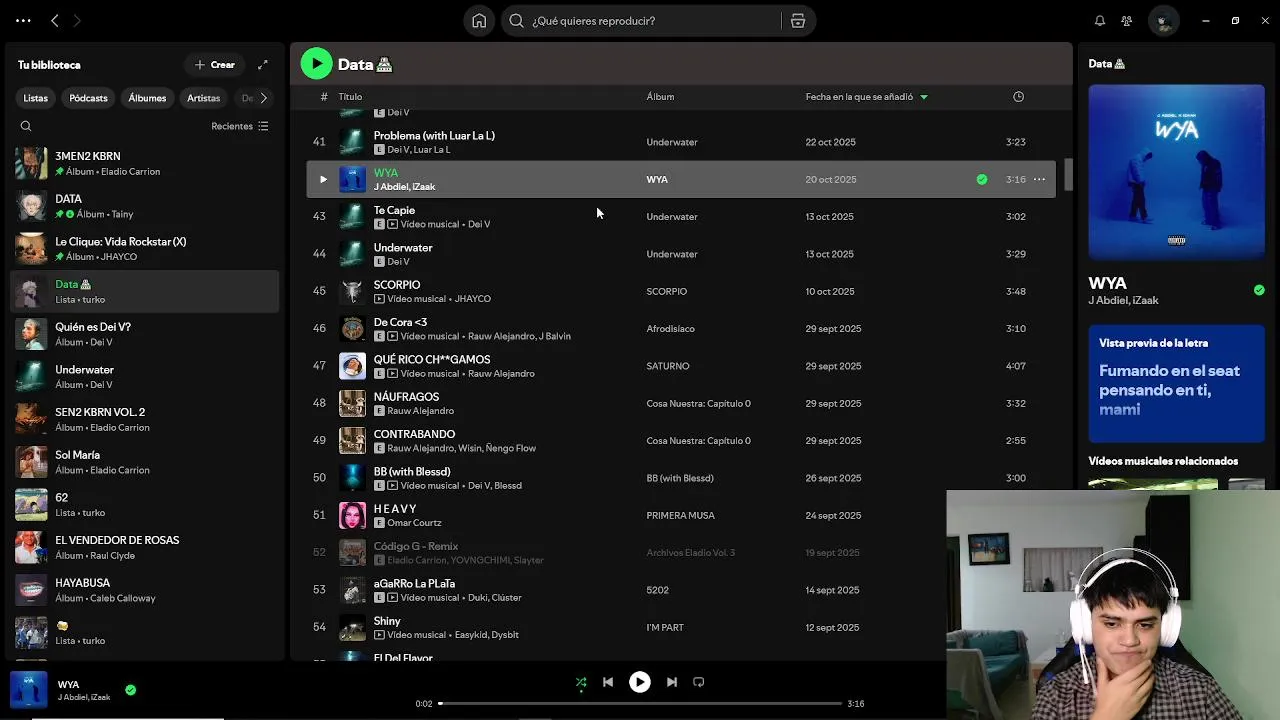1280x720 pixels.
Task: Play WYA track row button
Action: pyautogui.click(x=323, y=180)
